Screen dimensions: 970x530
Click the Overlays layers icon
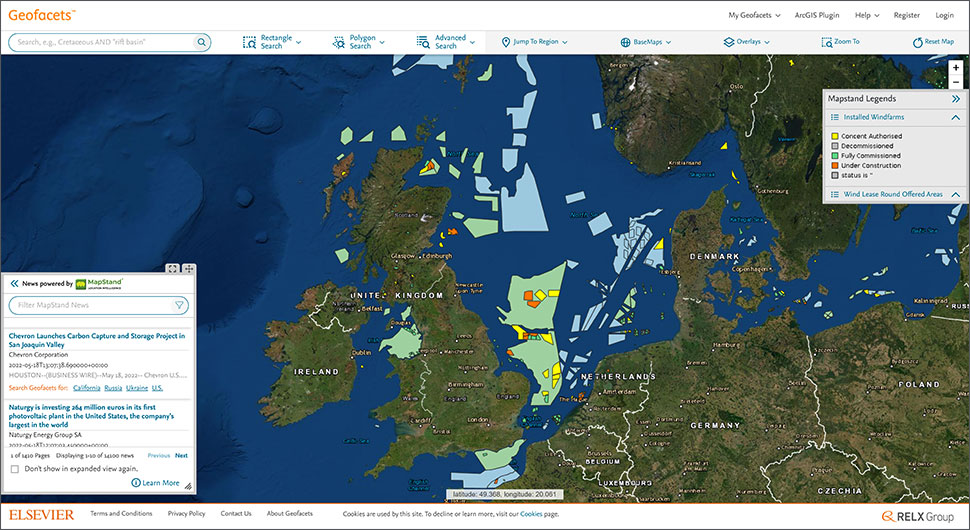[x=729, y=42]
